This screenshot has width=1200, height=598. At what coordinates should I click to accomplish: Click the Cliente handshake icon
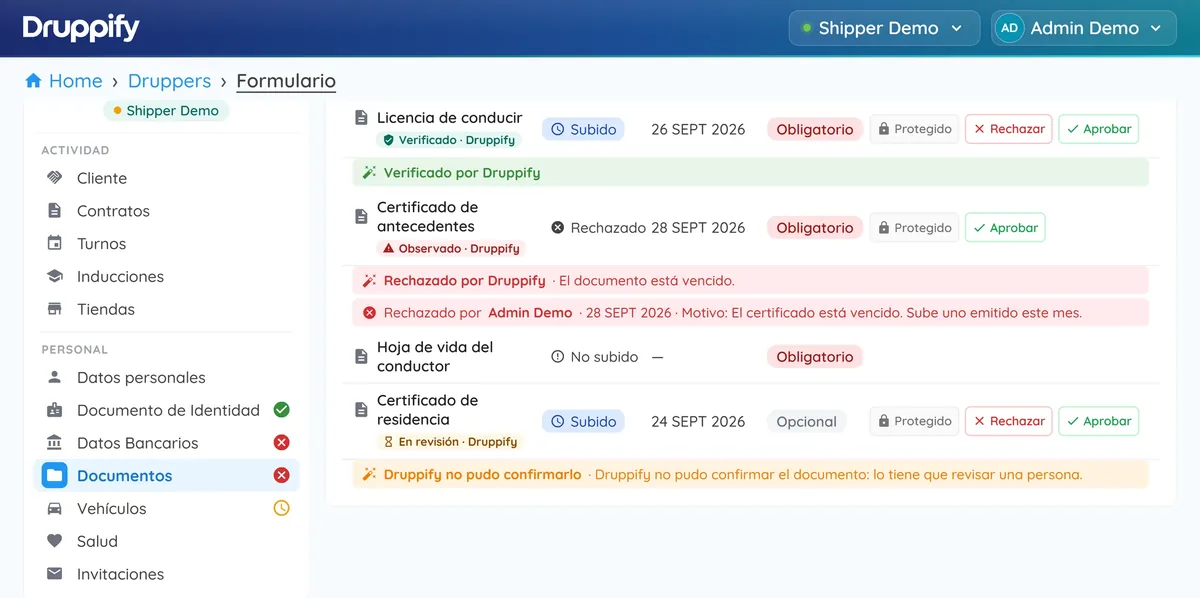pos(55,178)
